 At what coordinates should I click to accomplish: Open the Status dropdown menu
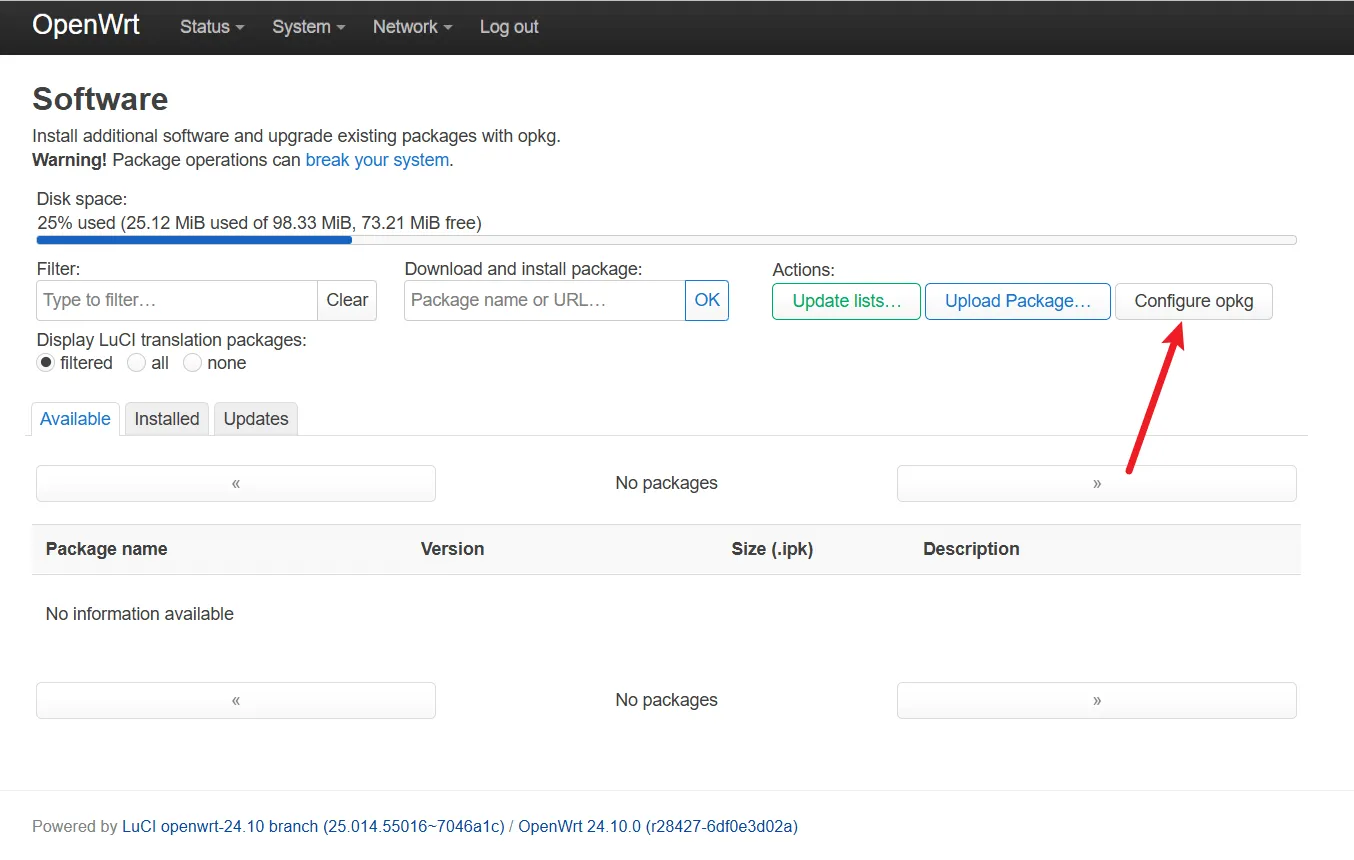click(x=211, y=27)
